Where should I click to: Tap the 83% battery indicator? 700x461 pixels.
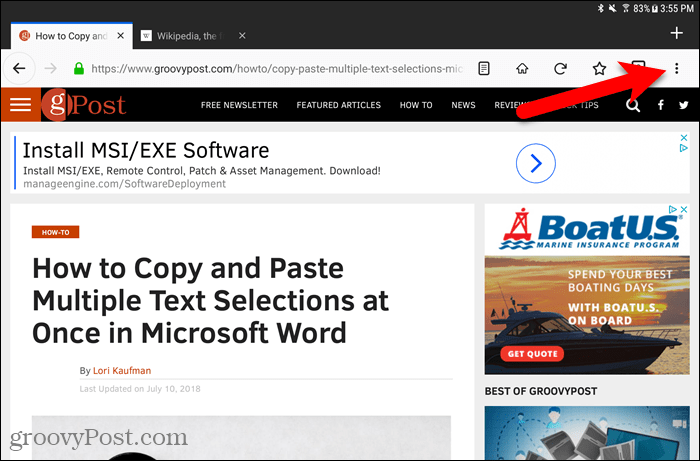(646, 8)
